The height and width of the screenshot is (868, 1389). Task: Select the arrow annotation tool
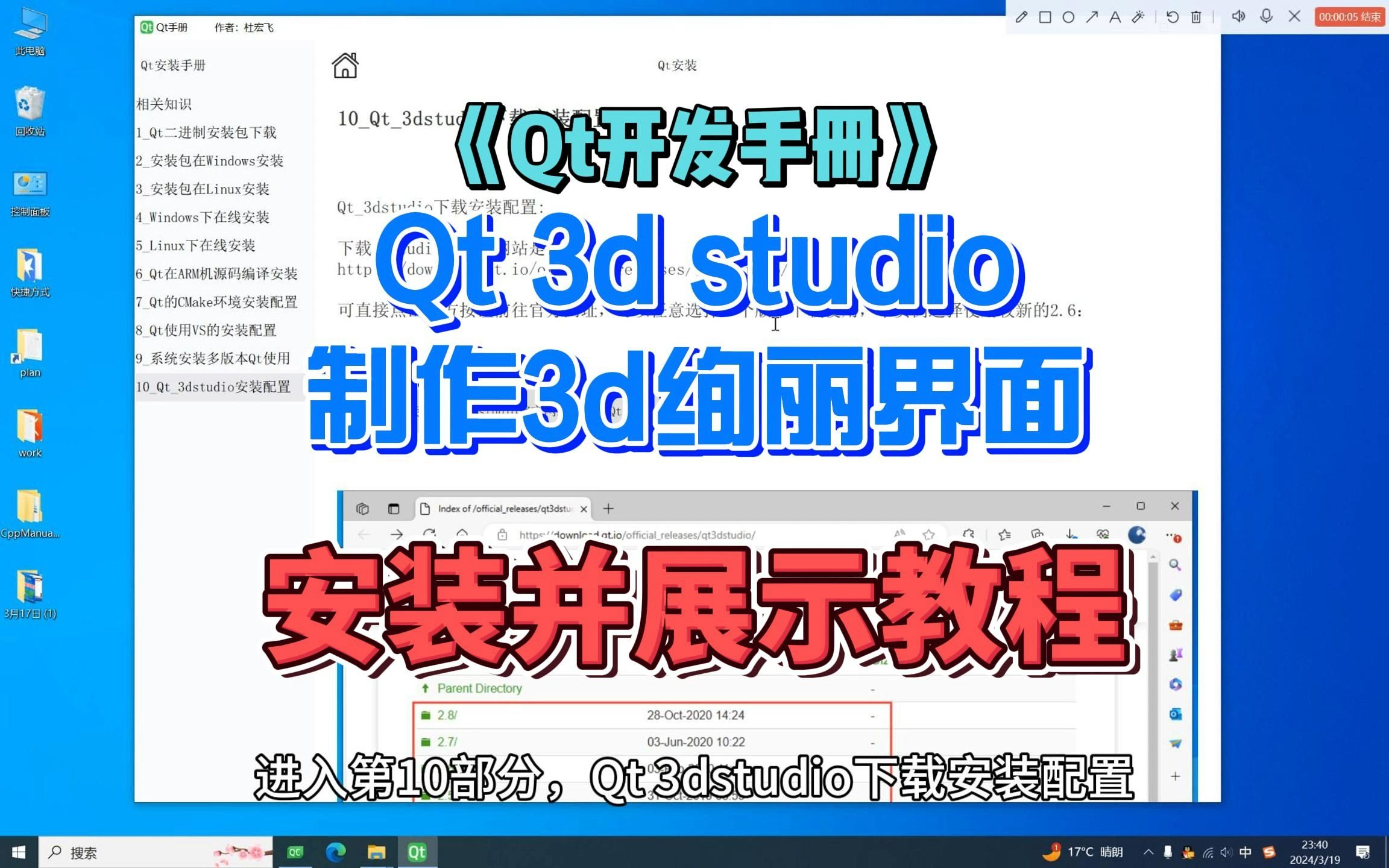[x=1092, y=17]
